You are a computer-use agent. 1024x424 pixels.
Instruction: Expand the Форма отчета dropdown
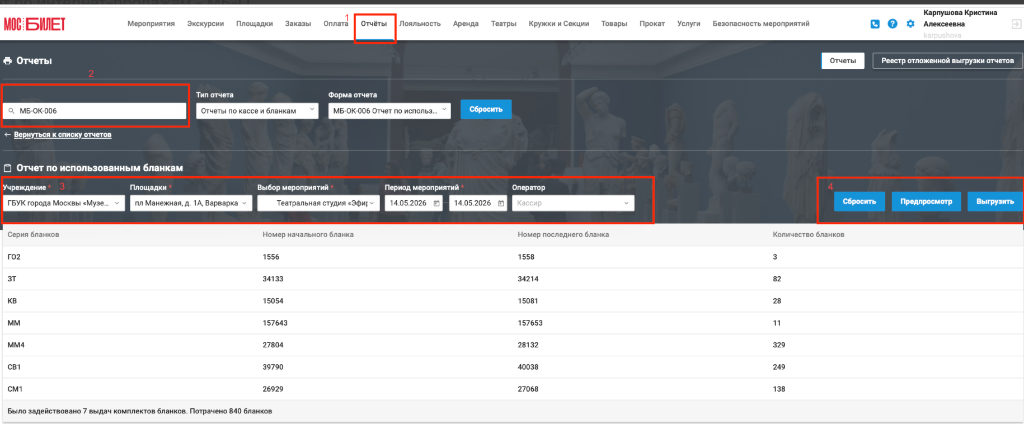coord(389,110)
